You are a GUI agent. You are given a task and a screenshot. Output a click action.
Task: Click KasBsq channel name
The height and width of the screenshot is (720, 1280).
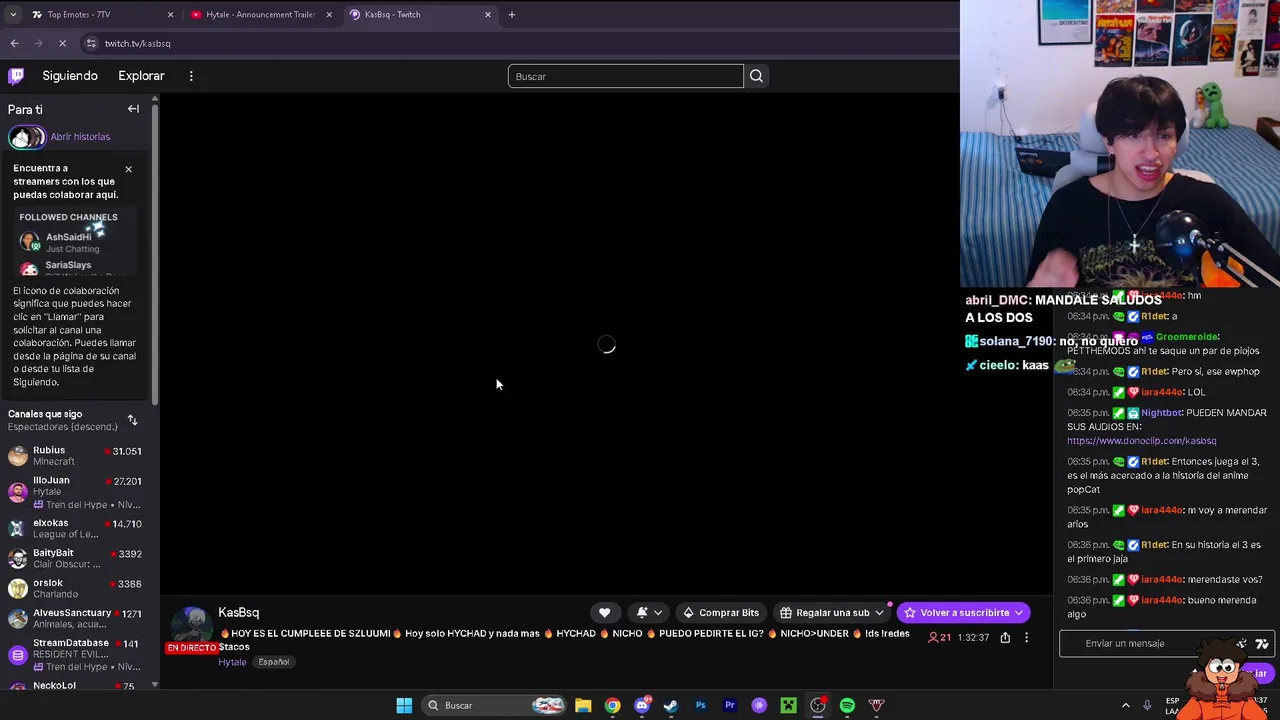238,613
